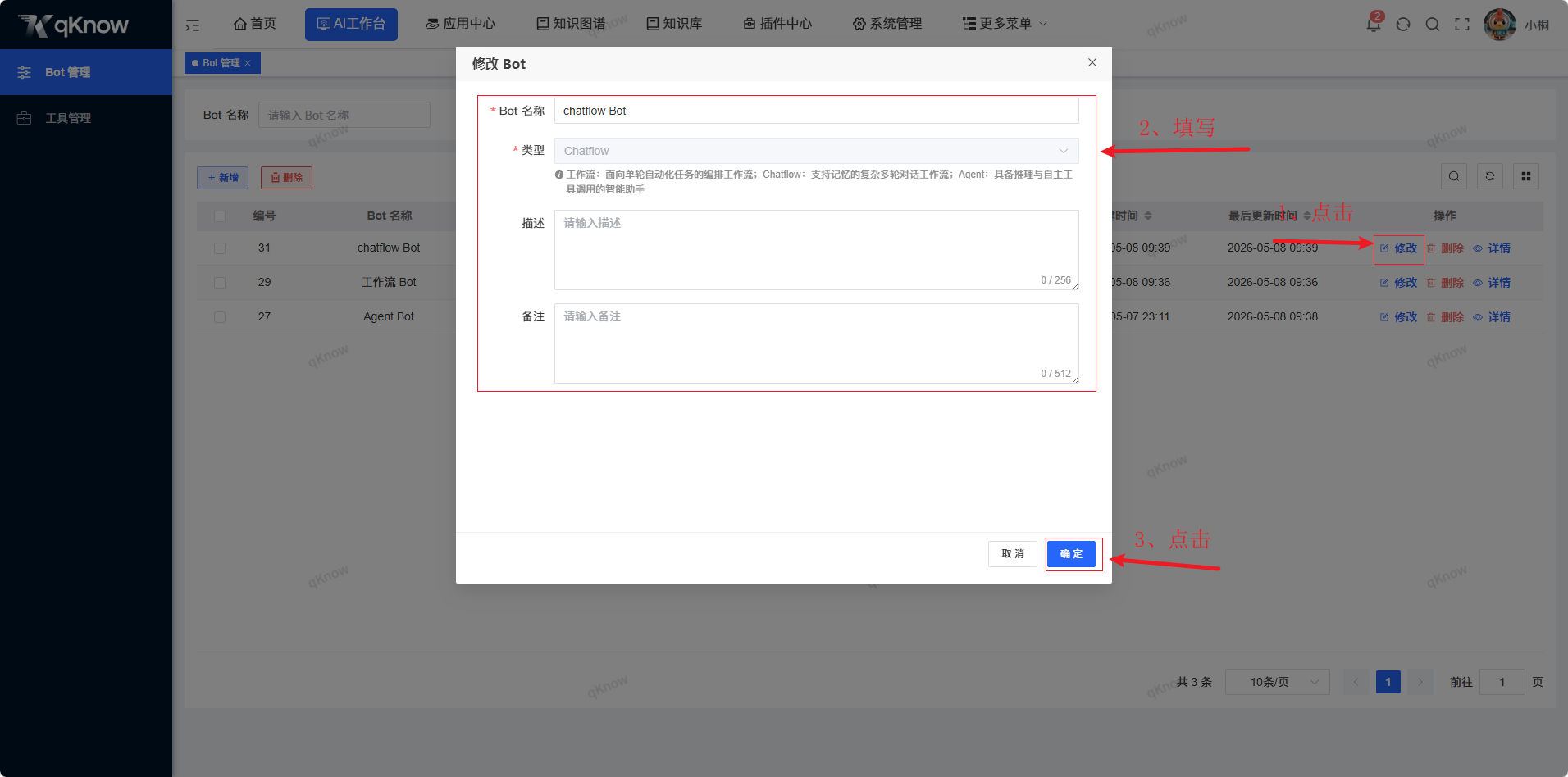The width and height of the screenshot is (1568, 777).
Task: Open column display grid icon
Action: 1526,176
